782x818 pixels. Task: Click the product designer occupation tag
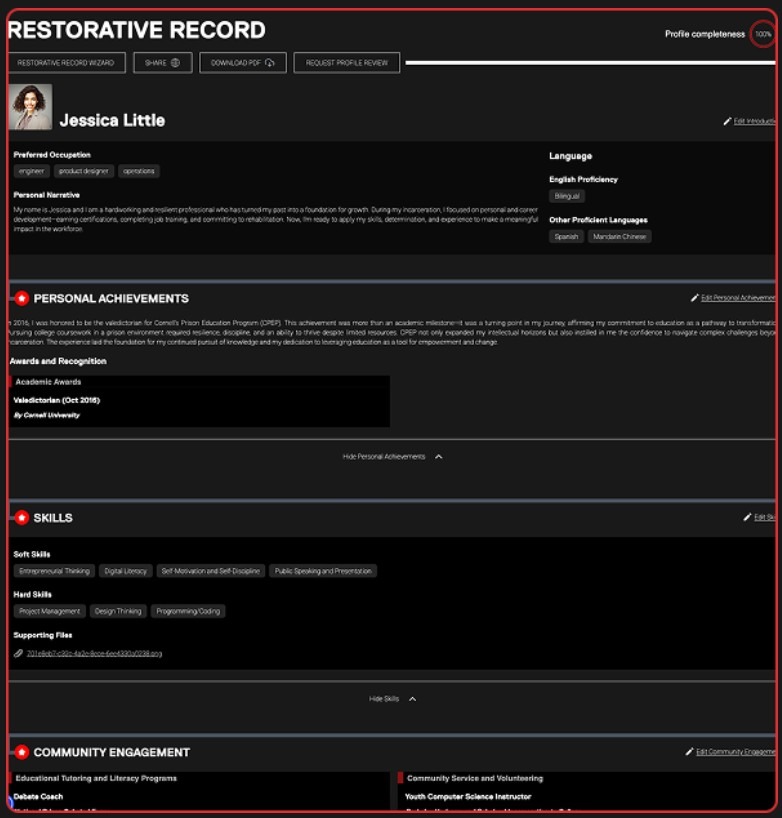pos(83,171)
